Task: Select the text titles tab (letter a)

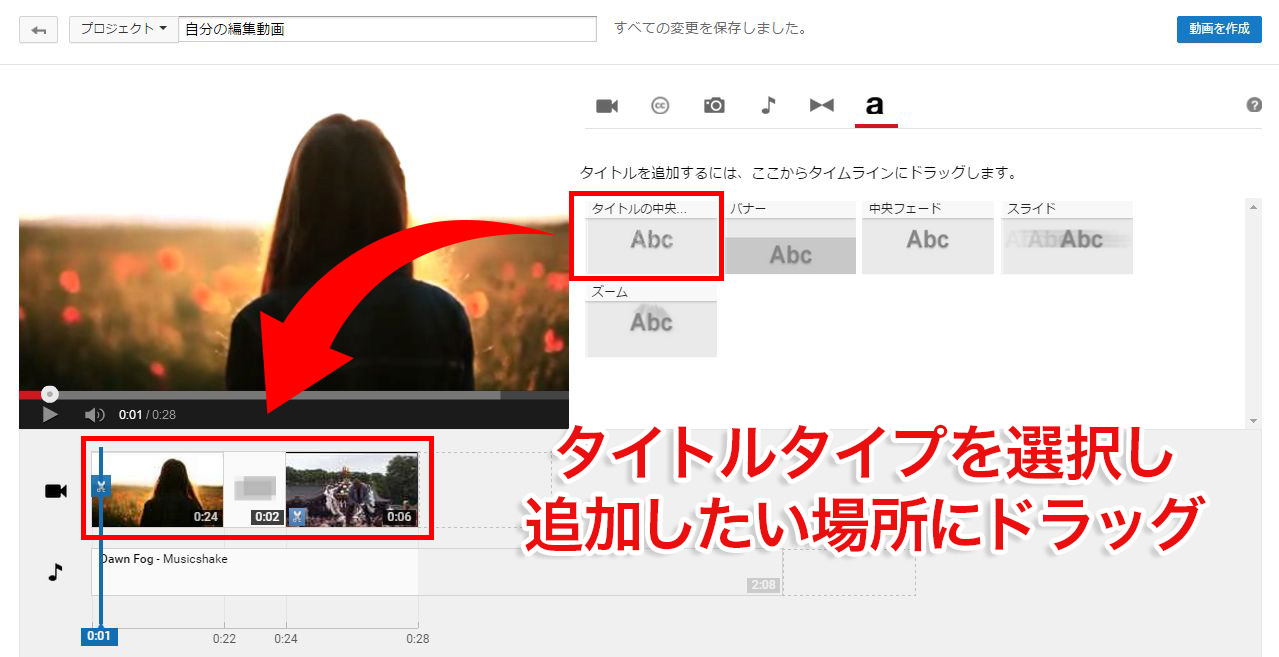Action: click(875, 106)
